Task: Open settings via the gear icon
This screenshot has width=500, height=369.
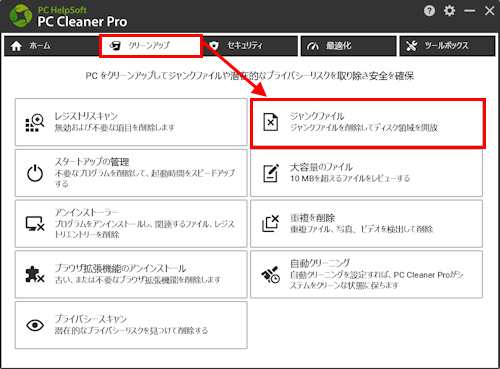Action: (x=449, y=11)
